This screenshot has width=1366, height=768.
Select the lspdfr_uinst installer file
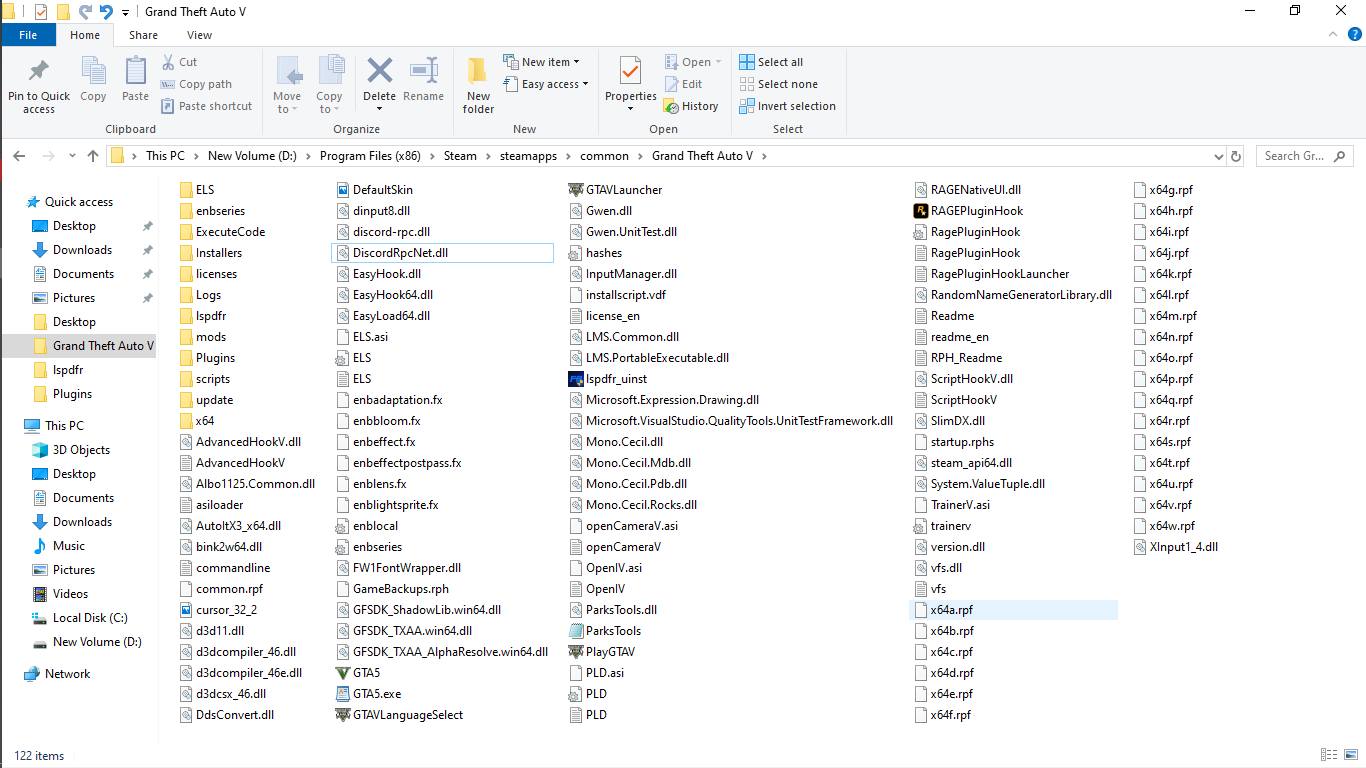click(607, 379)
